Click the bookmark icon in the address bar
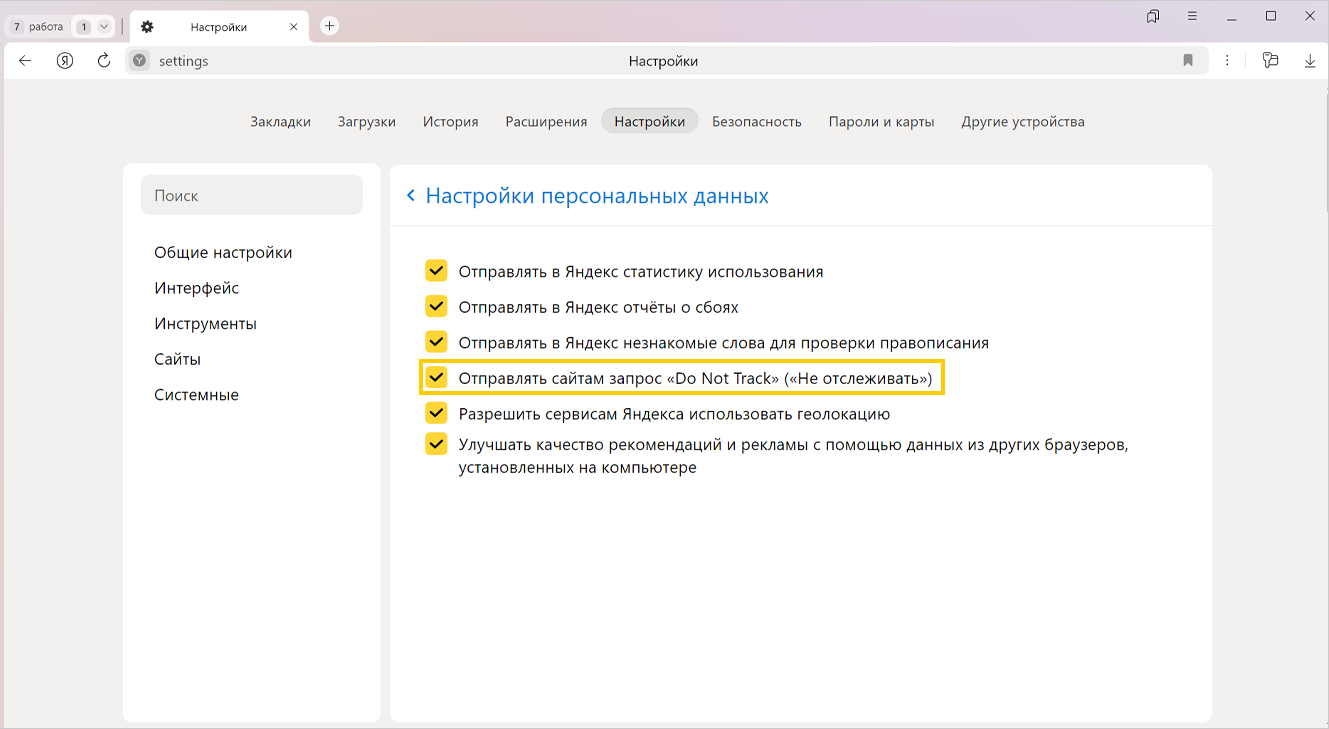The width and height of the screenshot is (1329, 729). [x=1188, y=61]
